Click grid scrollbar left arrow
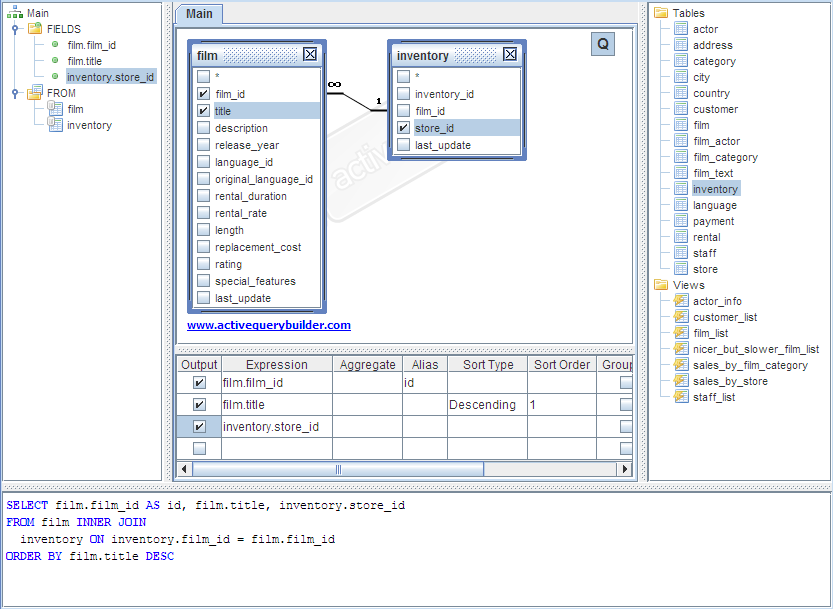 point(184,469)
